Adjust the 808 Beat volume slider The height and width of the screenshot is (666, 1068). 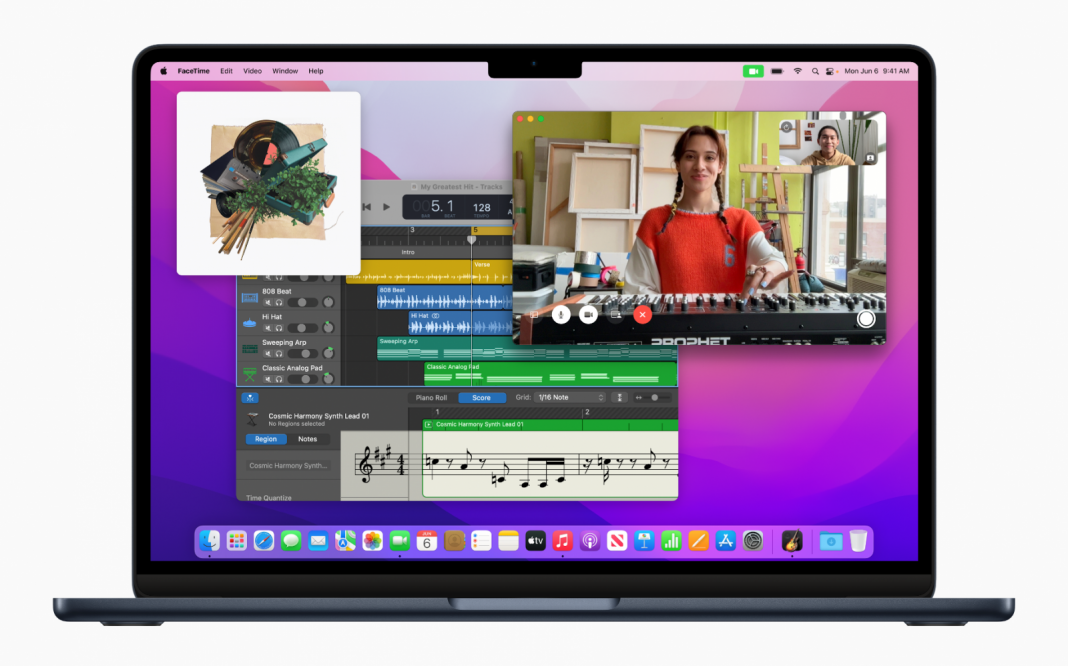300,303
